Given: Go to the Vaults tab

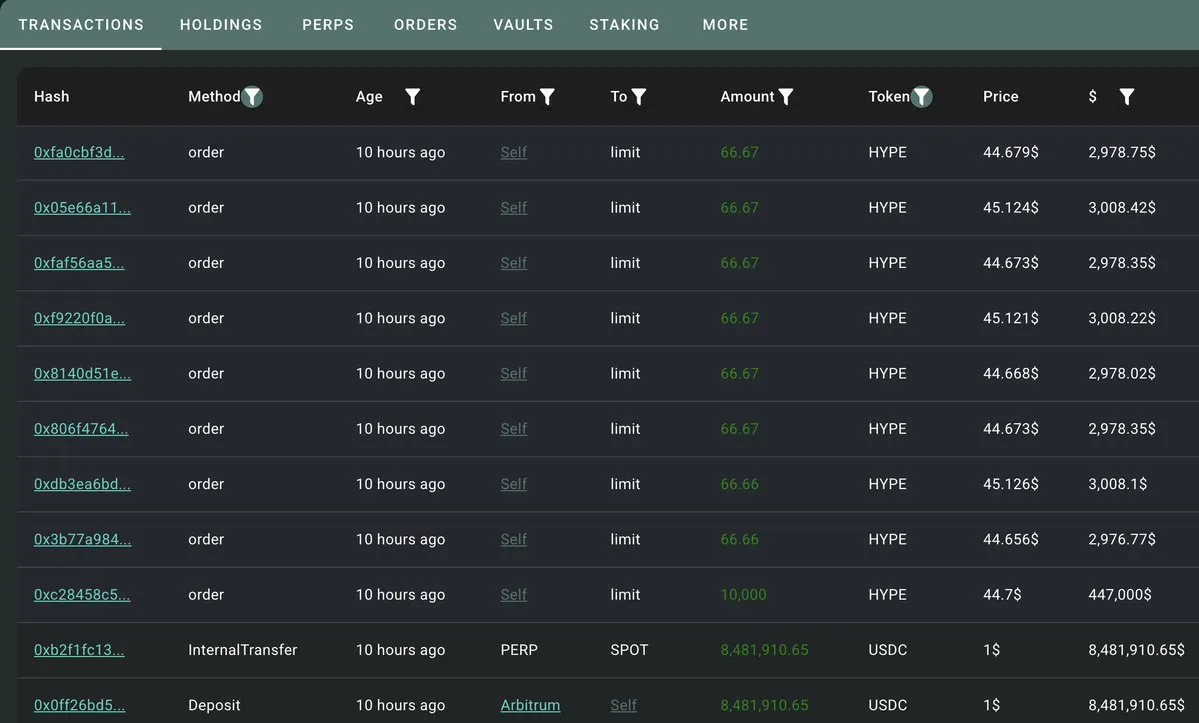Looking at the screenshot, I should point(523,24).
